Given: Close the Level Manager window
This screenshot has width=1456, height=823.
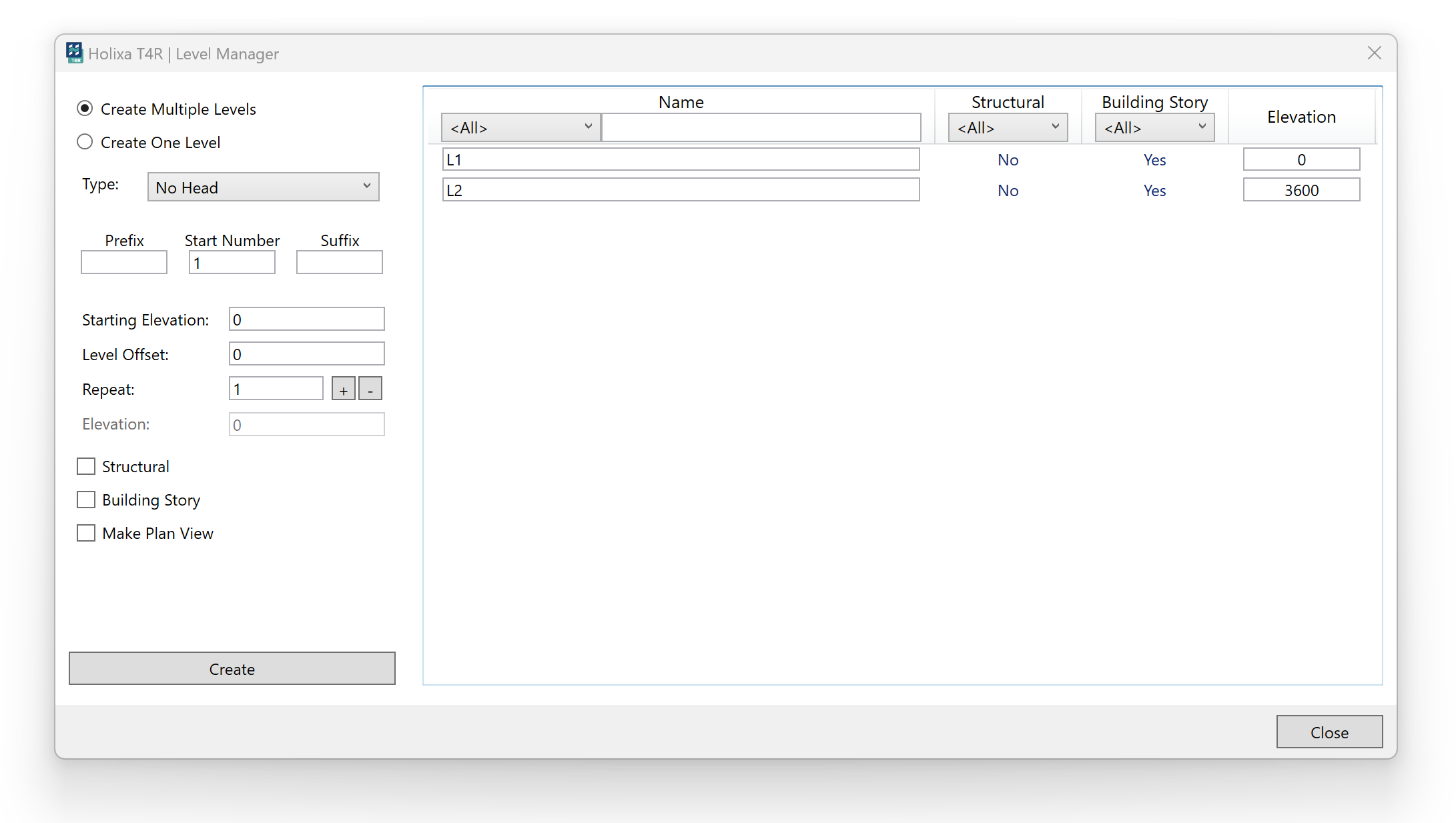Looking at the screenshot, I should tap(1374, 53).
